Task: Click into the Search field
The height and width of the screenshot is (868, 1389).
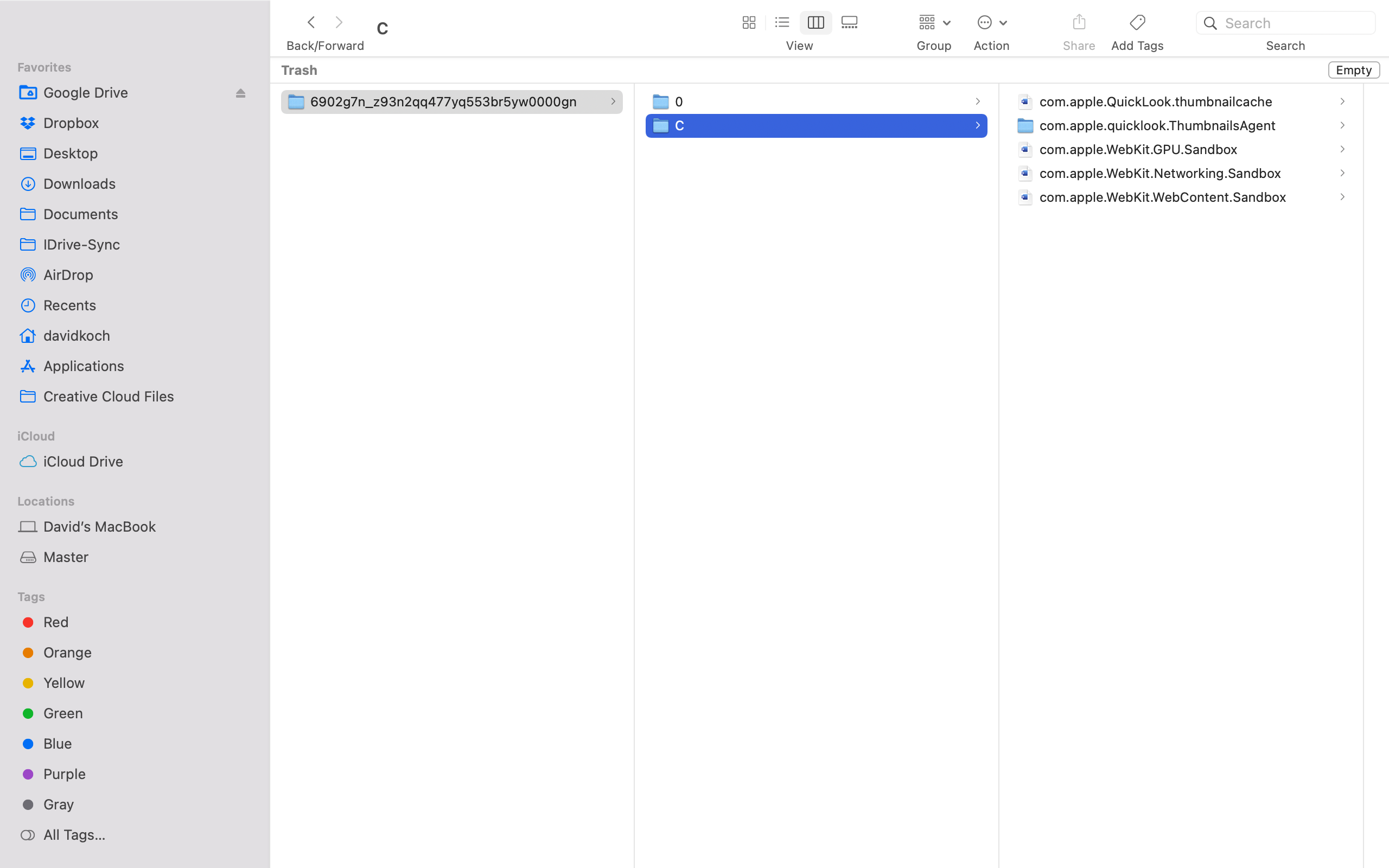Action: [1295, 23]
